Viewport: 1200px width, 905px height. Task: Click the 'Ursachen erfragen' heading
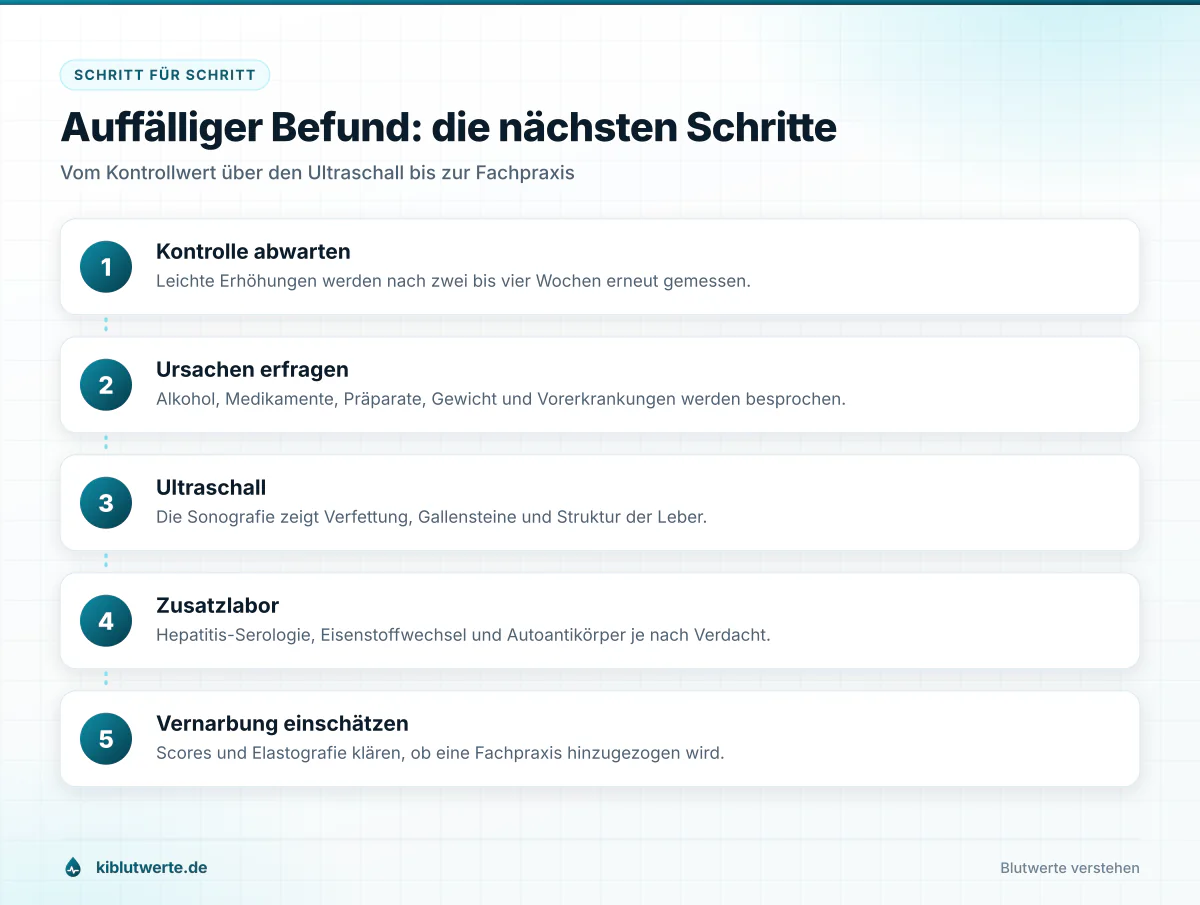(252, 370)
